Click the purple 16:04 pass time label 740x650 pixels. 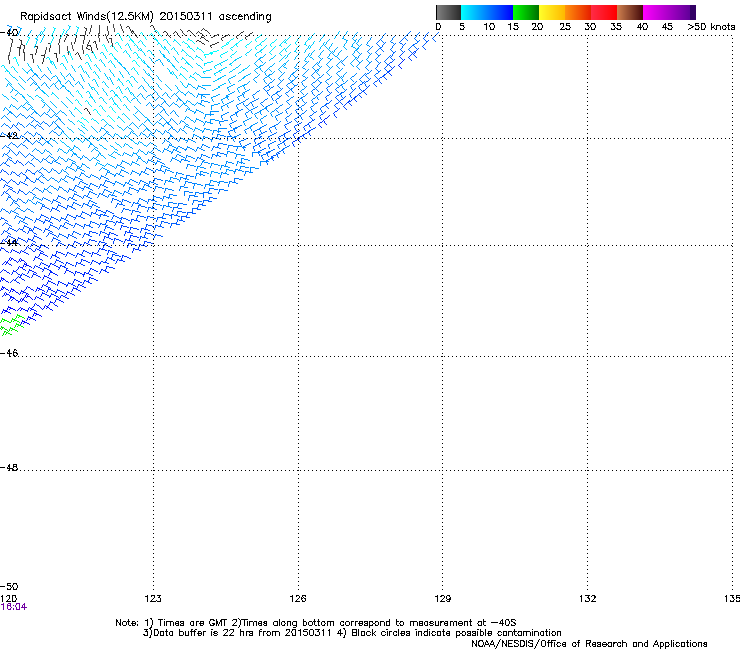click(14, 607)
